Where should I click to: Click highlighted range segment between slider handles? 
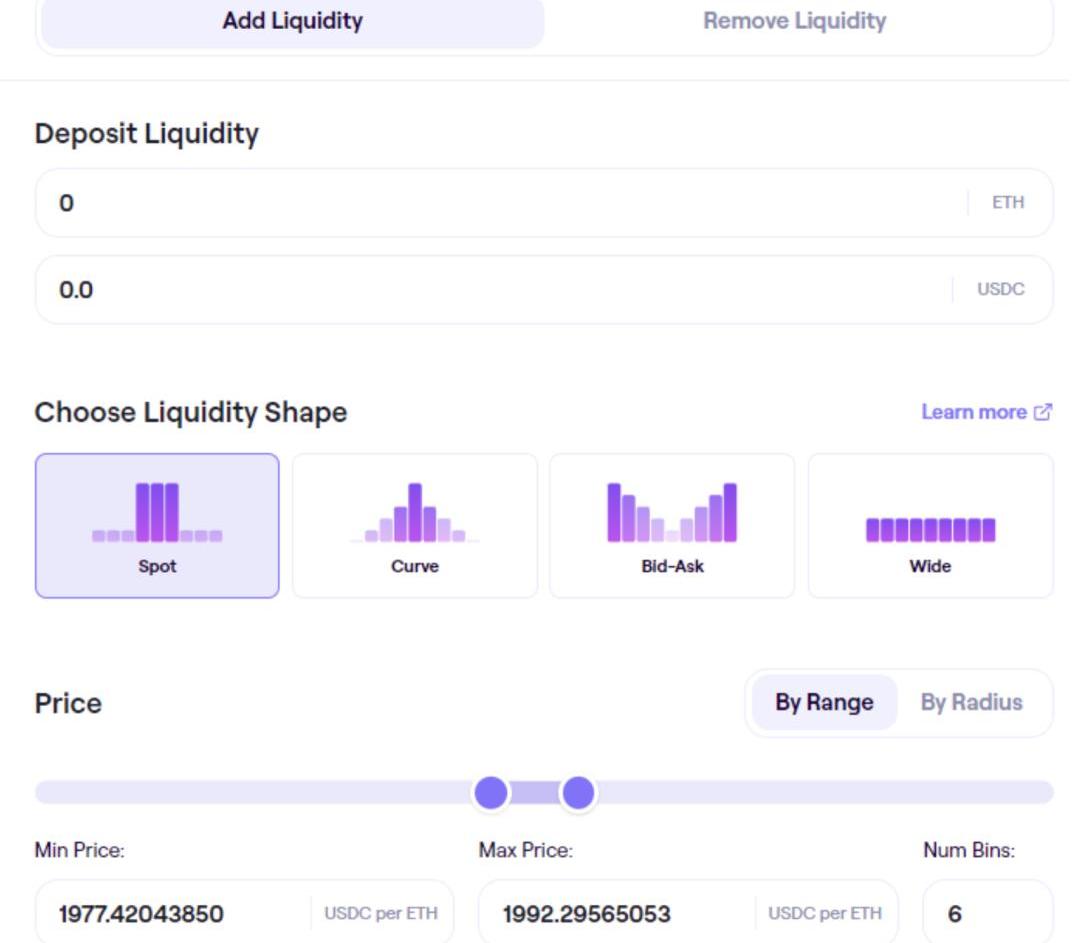pyautogui.click(x=535, y=793)
